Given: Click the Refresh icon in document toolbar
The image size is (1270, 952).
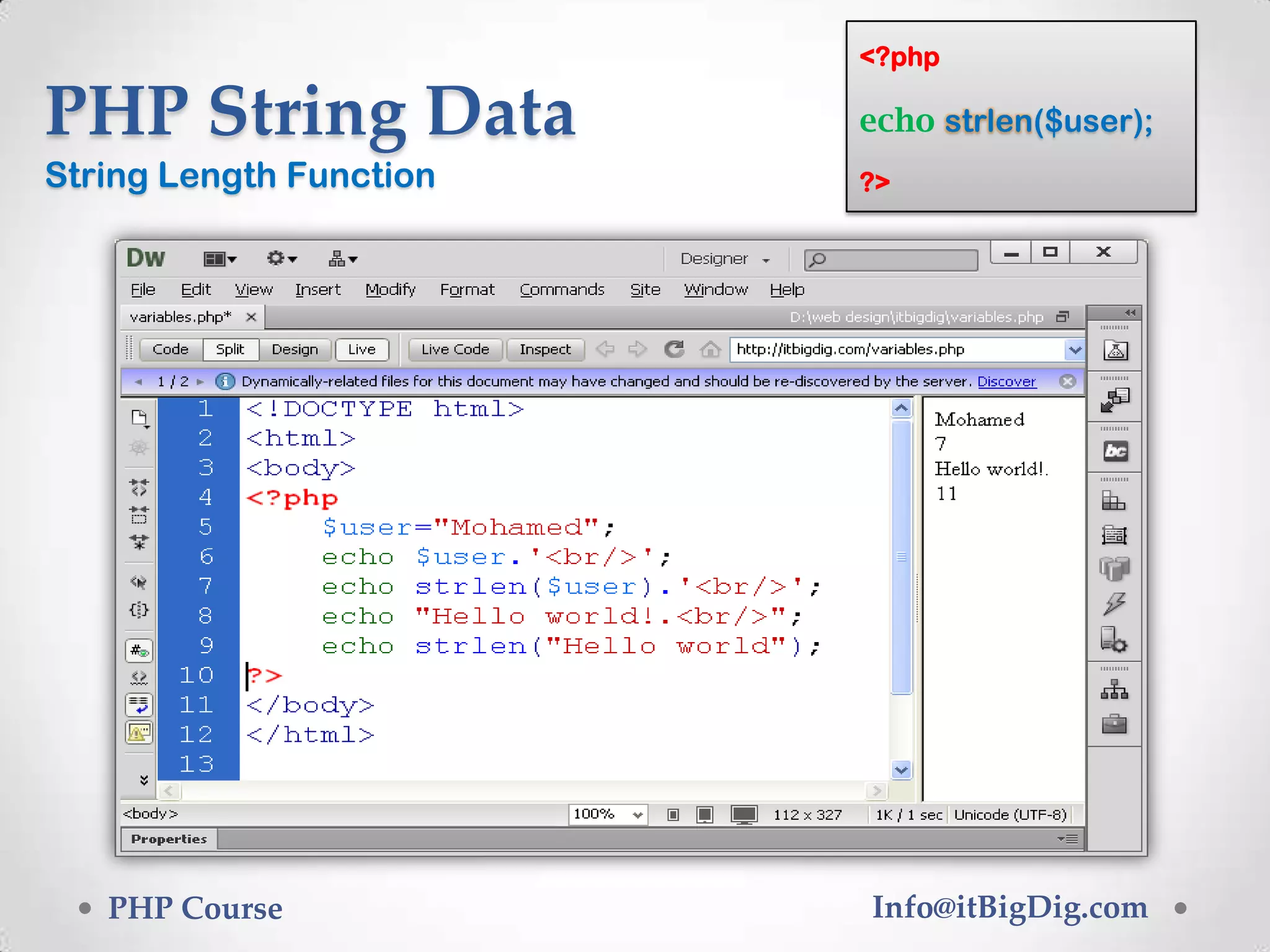Looking at the screenshot, I should pos(674,350).
